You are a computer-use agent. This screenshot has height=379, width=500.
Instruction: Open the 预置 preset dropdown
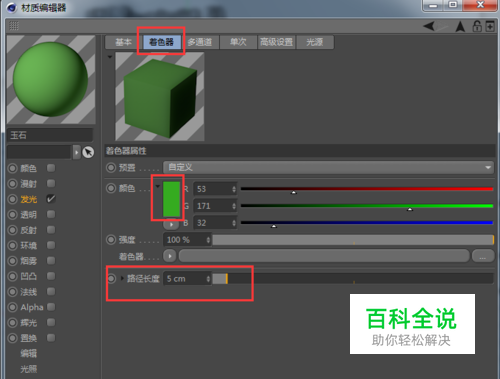pyautogui.click(x=328, y=167)
